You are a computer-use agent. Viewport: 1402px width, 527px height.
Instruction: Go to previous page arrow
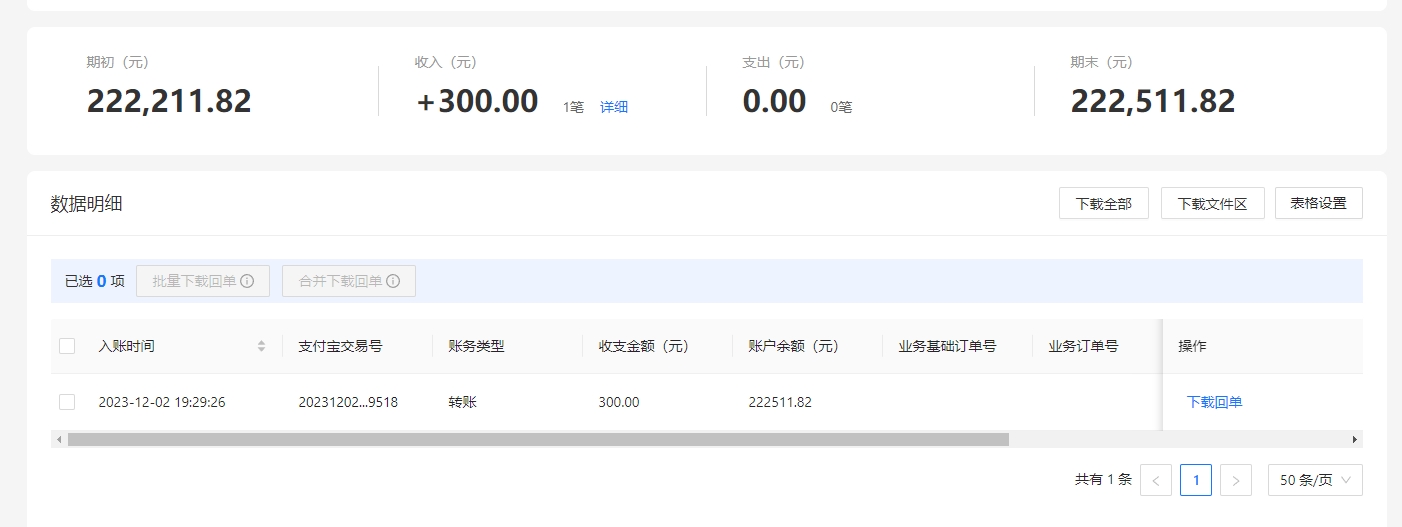pyautogui.click(x=1156, y=480)
